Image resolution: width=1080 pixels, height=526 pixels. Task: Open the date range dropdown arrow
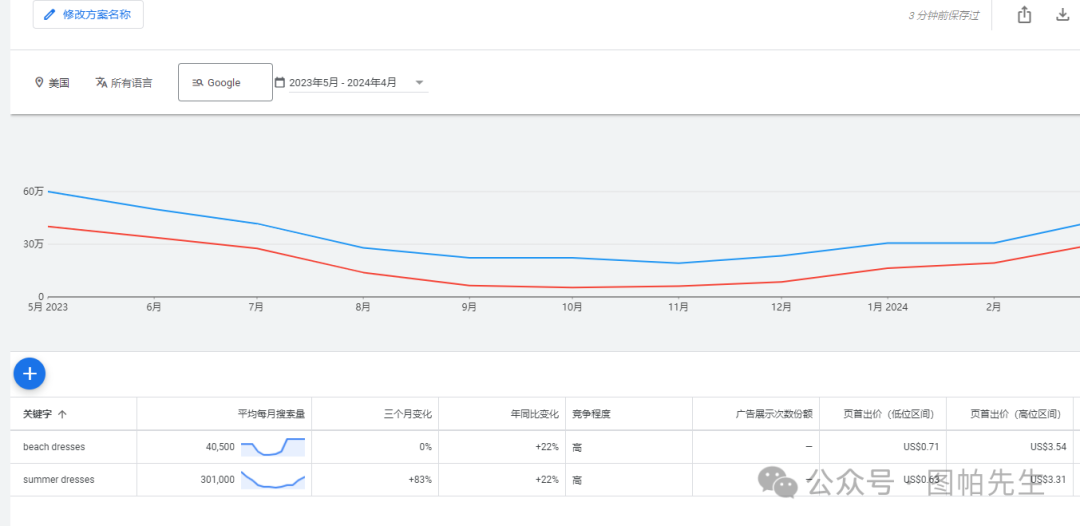(x=419, y=83)
